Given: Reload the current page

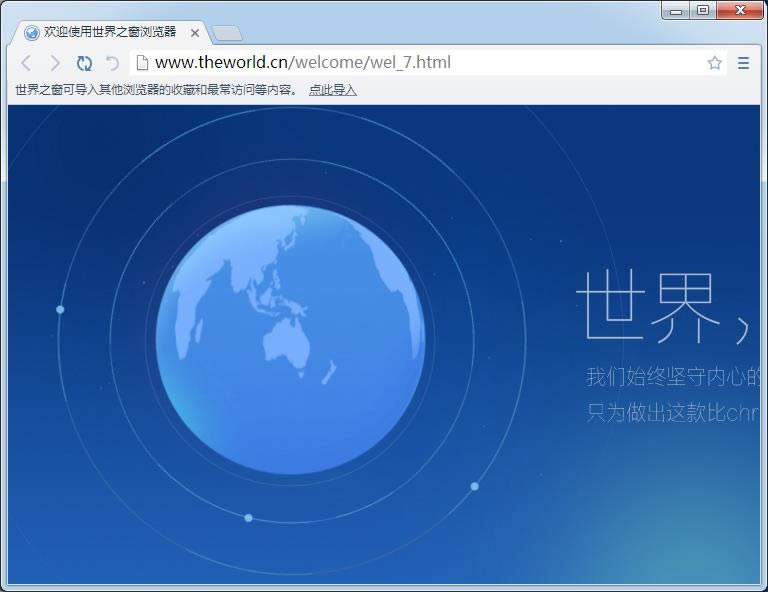Looking at the screenshot, I should [x=84, y=63].
